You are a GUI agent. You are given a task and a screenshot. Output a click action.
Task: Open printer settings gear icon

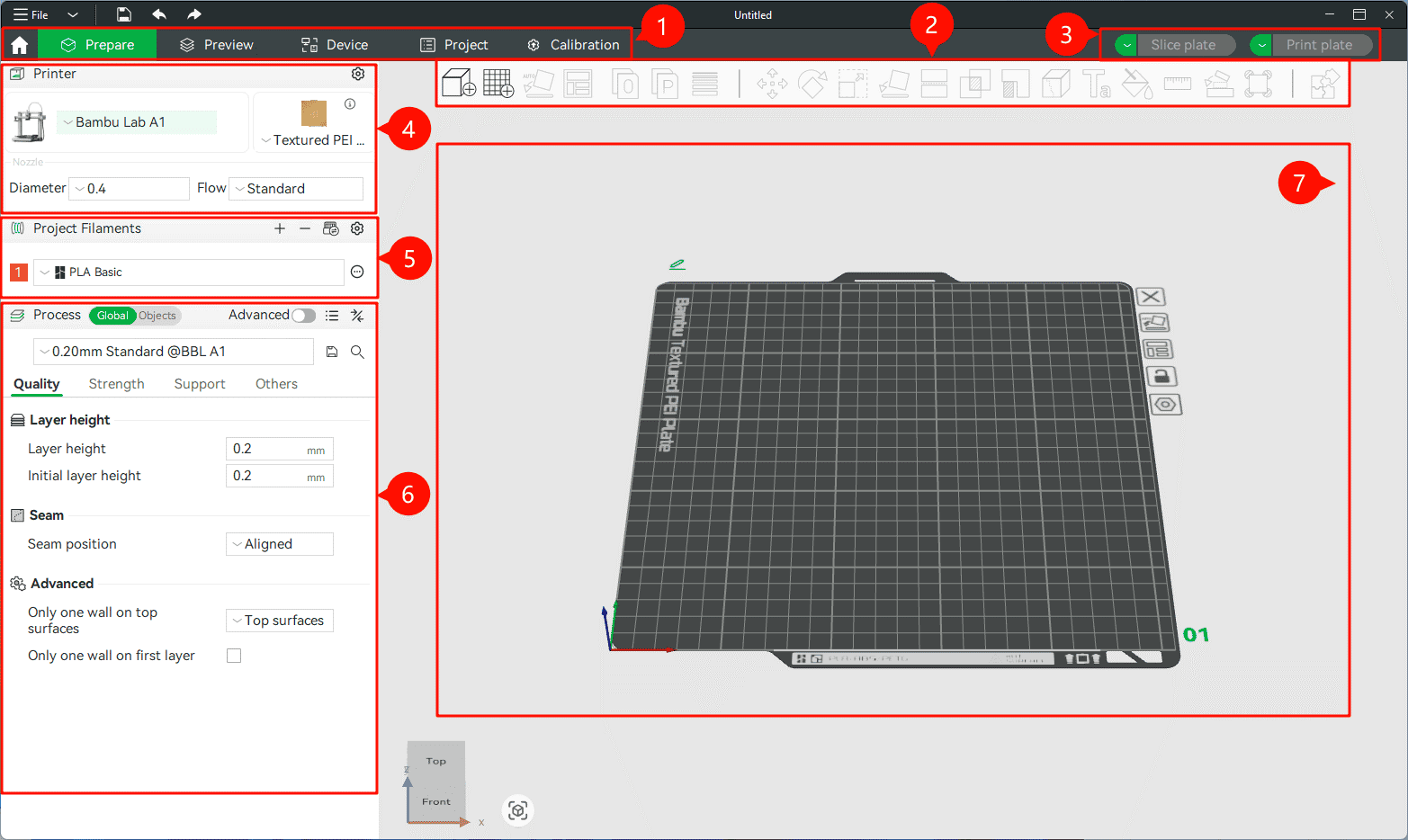point(358,74)
